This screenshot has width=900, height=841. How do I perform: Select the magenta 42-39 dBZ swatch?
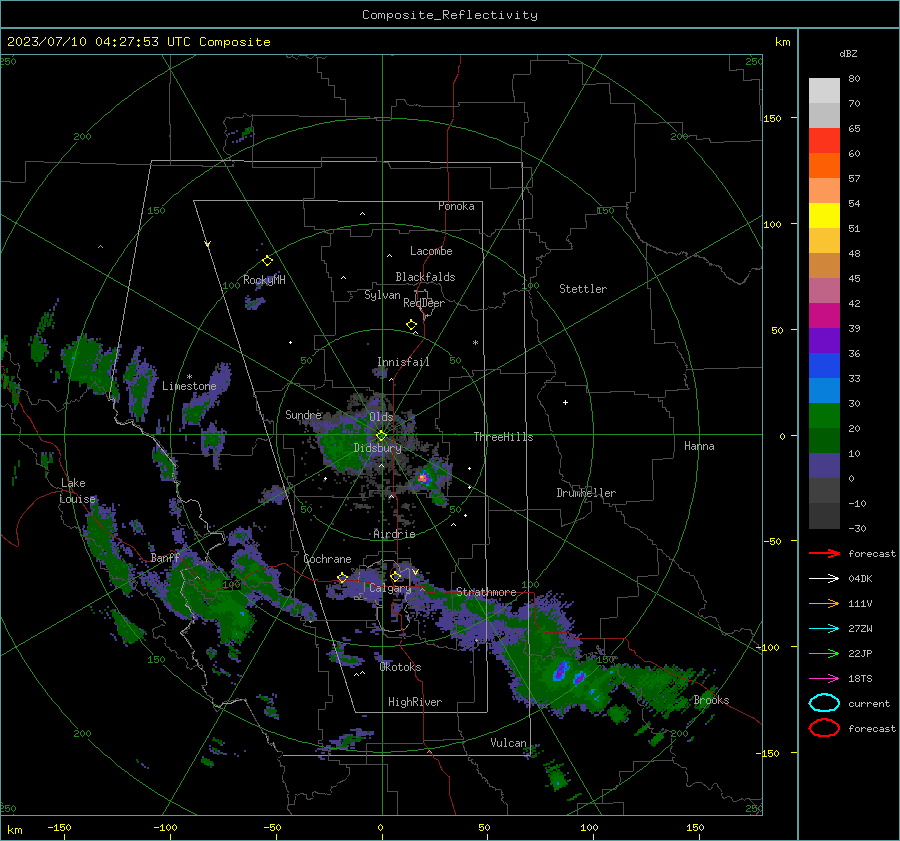coord(824,315)
